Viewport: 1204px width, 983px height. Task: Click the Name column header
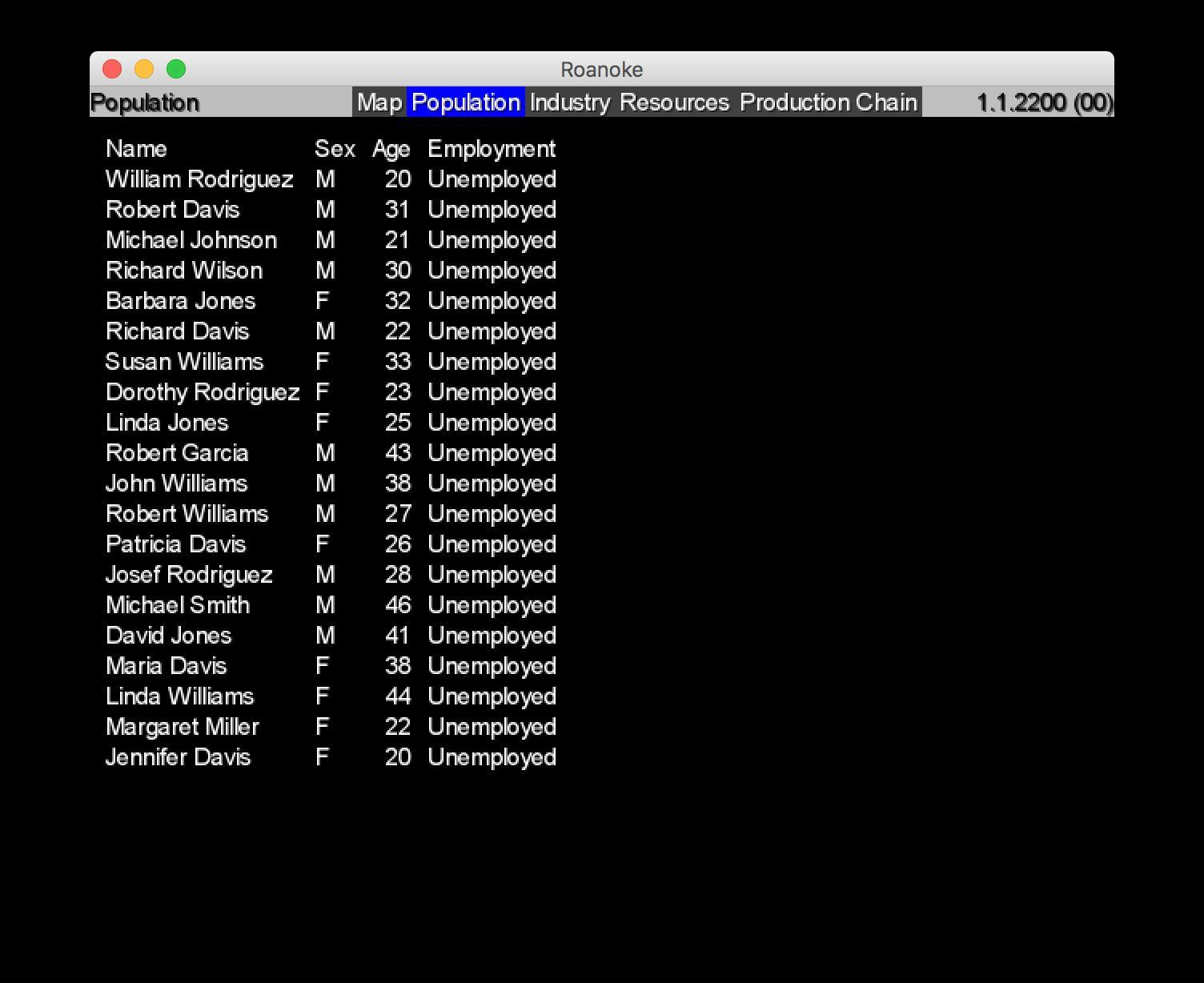136,149
